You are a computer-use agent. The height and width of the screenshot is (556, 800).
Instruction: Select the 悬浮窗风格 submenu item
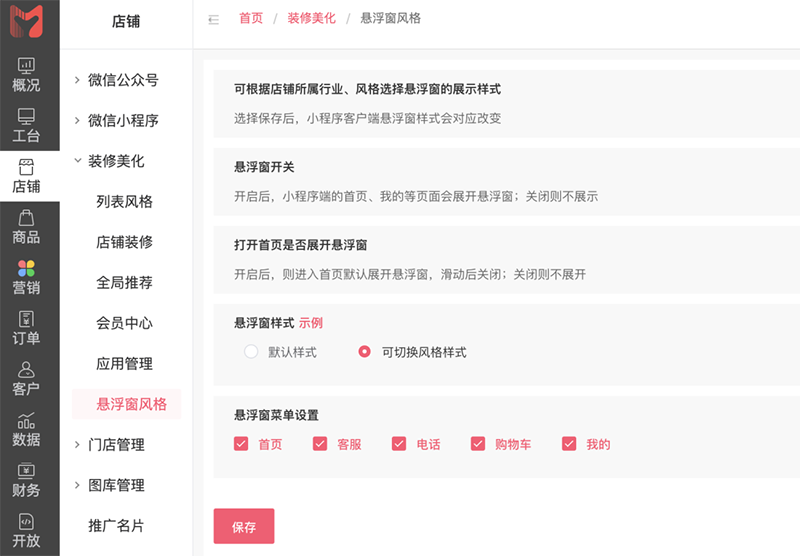click(127, 404)
